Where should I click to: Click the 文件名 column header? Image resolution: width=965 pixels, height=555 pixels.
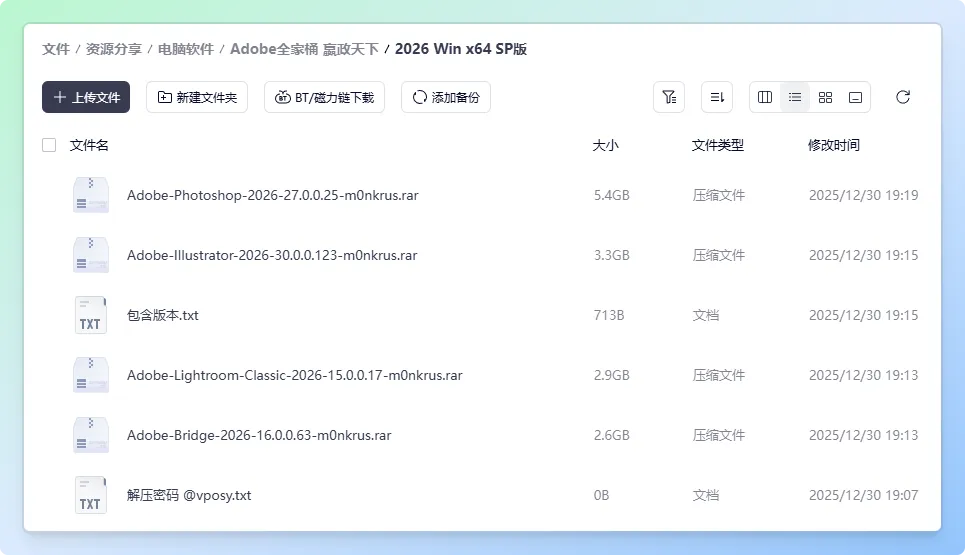click(x=89, y=145)
